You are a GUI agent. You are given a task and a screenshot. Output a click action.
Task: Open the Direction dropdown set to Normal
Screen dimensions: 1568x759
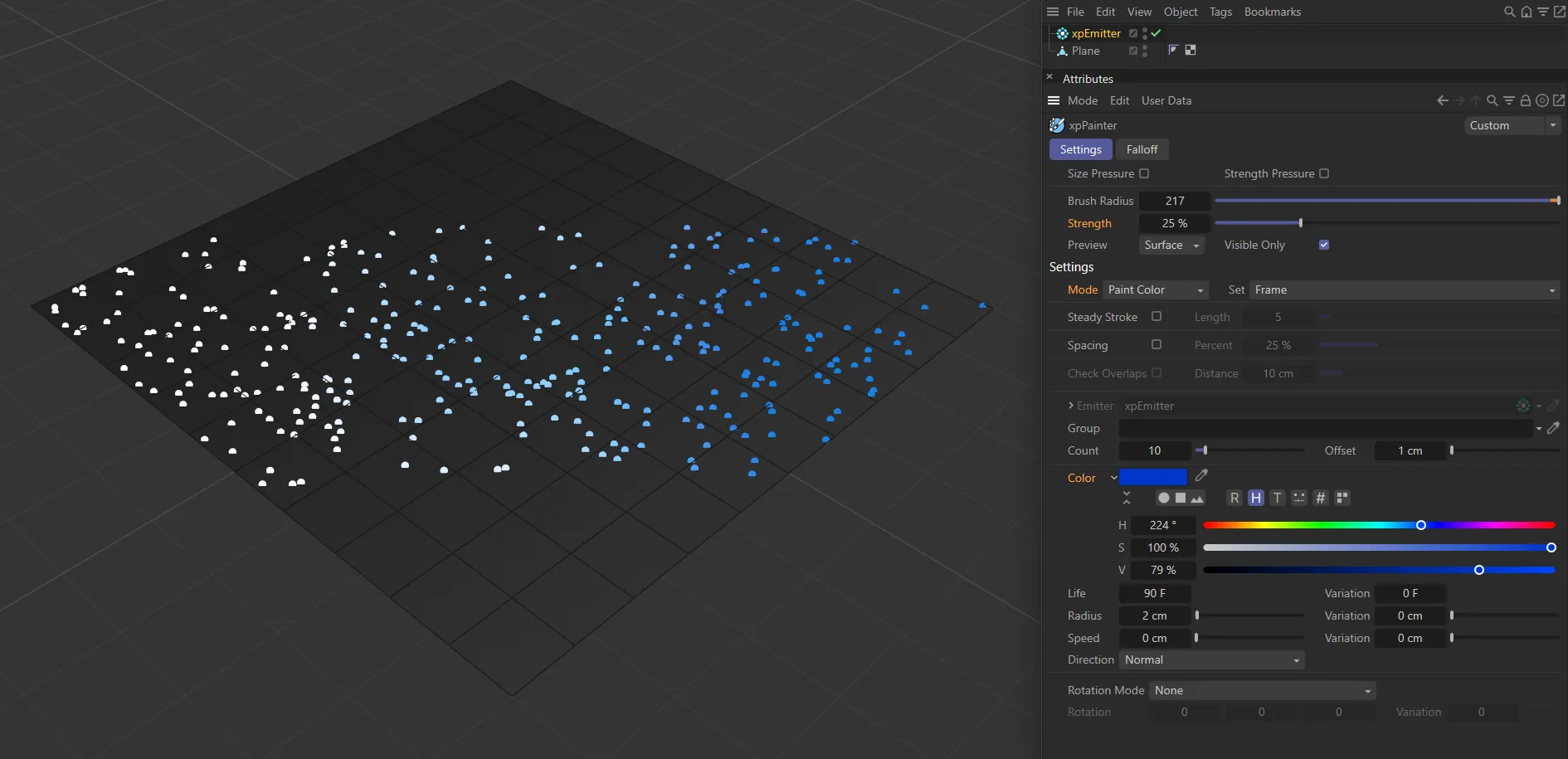click(x=1211, y=659)
